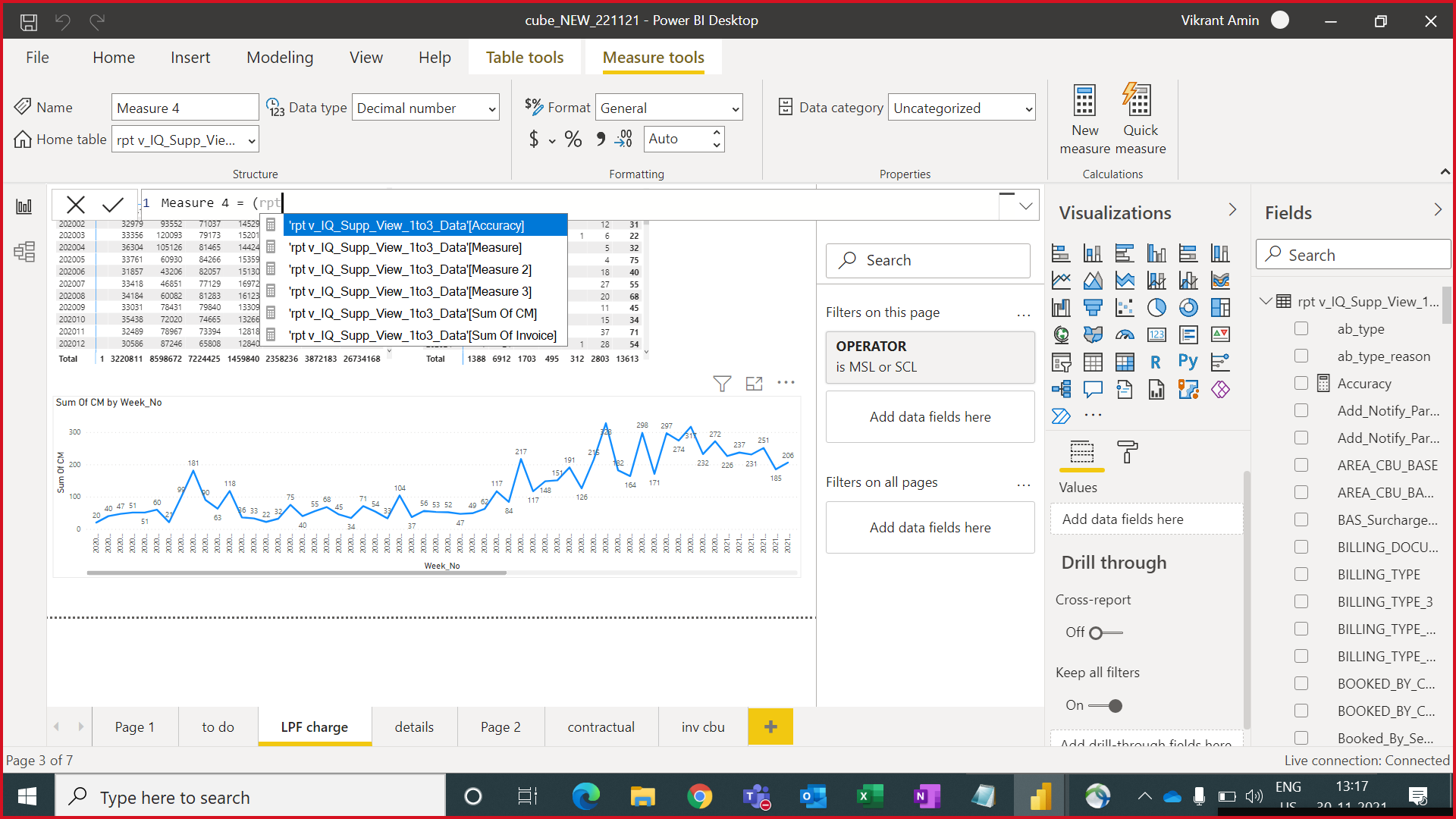Switch to Model view in left sidebar
The image size is (1456, 819).
(24, 252)
